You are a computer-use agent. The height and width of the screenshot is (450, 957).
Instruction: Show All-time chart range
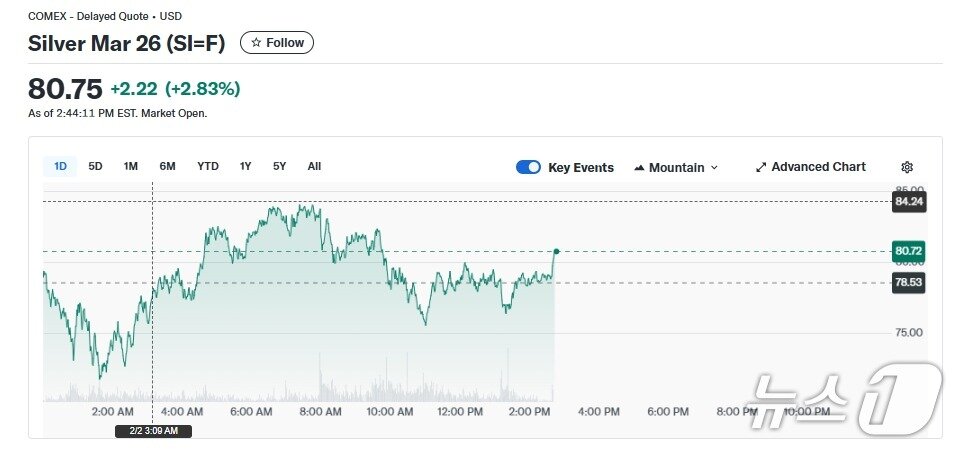[314, 166]
